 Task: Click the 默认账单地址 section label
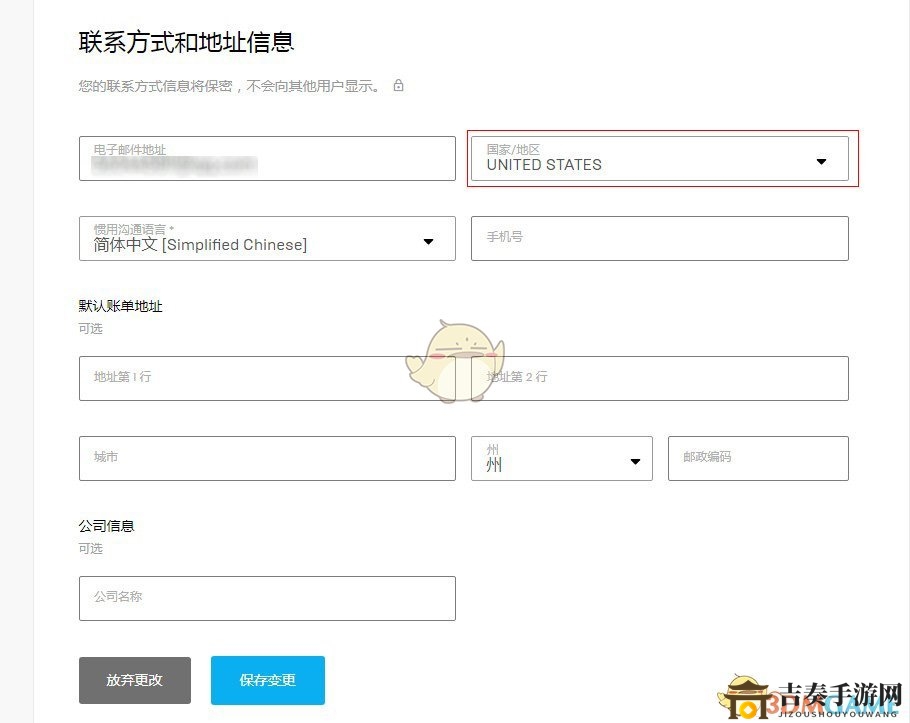119,306
